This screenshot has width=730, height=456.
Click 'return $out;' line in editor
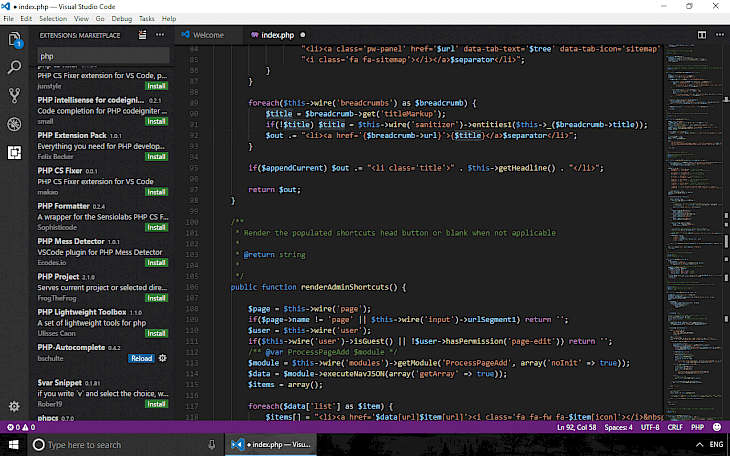point(275,190)
